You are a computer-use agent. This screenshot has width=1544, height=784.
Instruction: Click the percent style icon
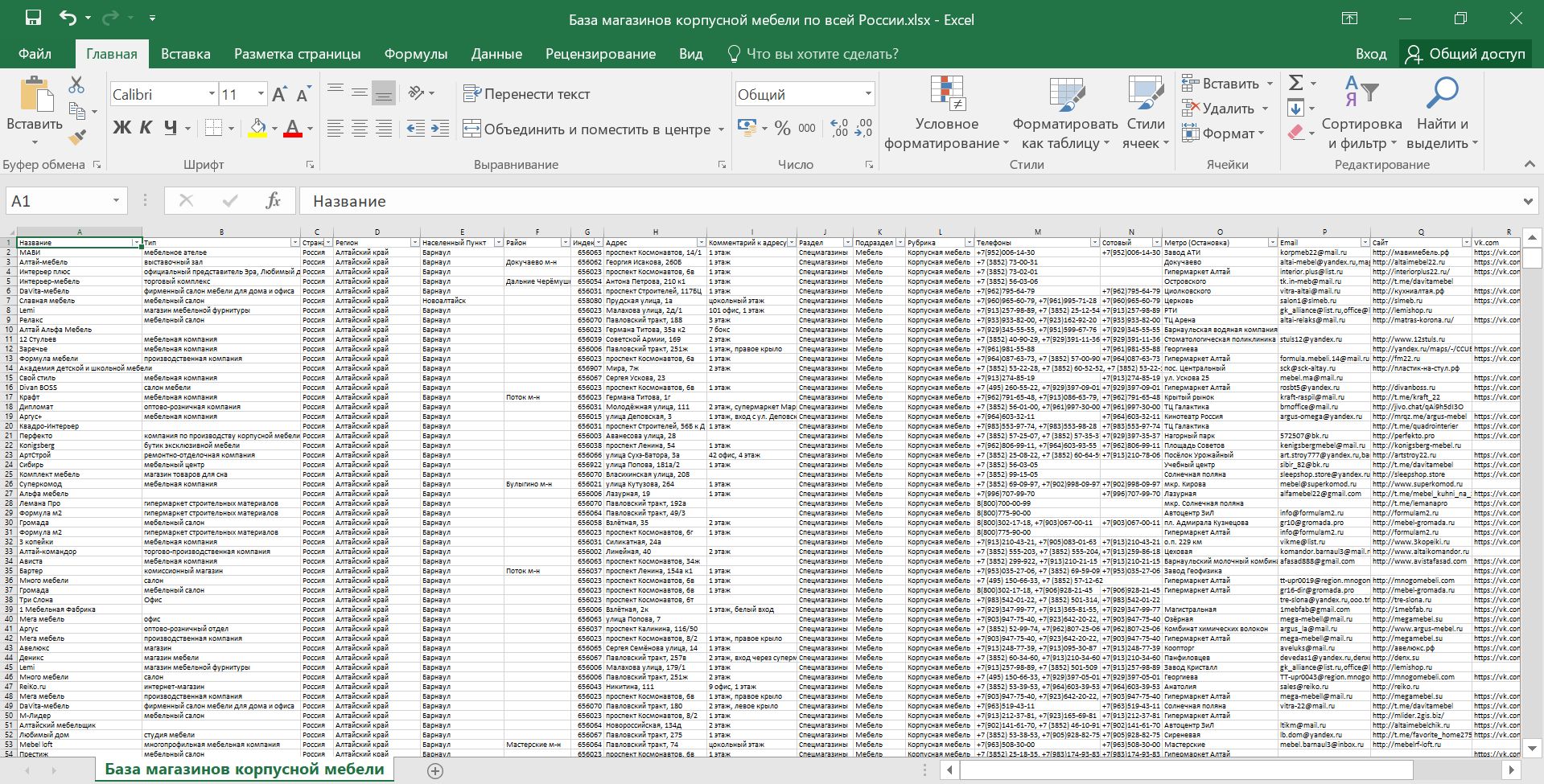[x=782, y=129]
